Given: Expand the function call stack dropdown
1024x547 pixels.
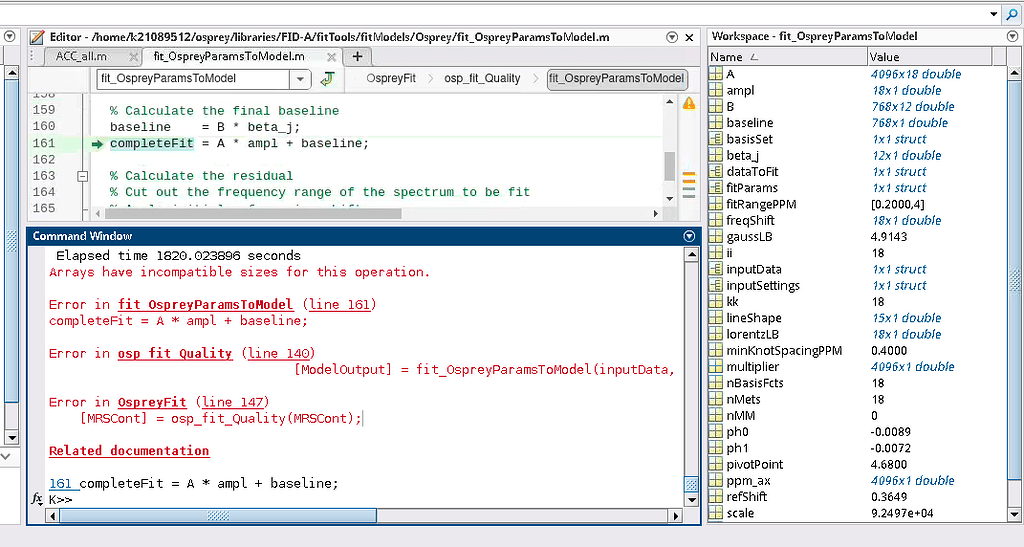Looking at the screenshot, I should pos(300,79).
